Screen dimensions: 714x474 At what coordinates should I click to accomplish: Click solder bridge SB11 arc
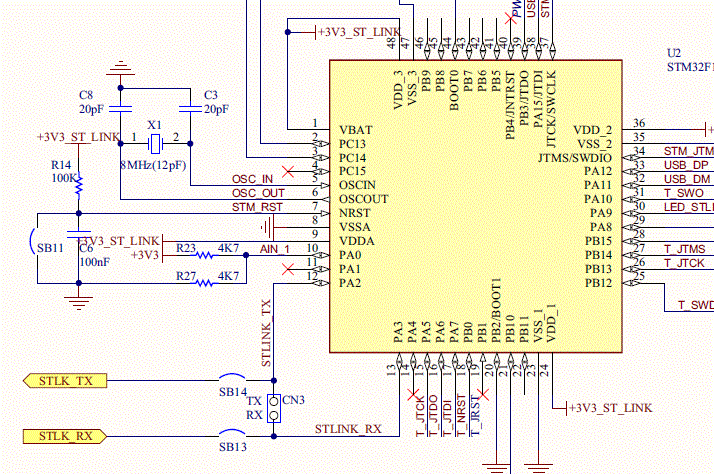point(33,241)
